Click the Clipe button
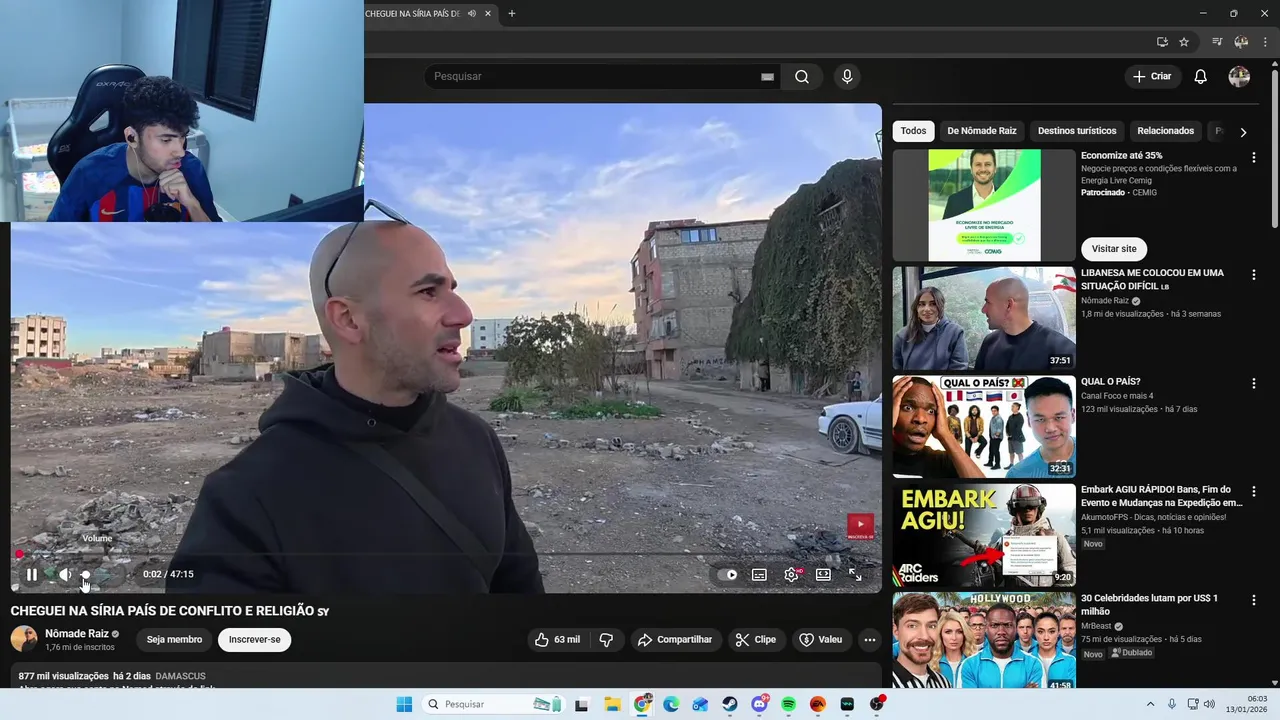 click(756, 640)
